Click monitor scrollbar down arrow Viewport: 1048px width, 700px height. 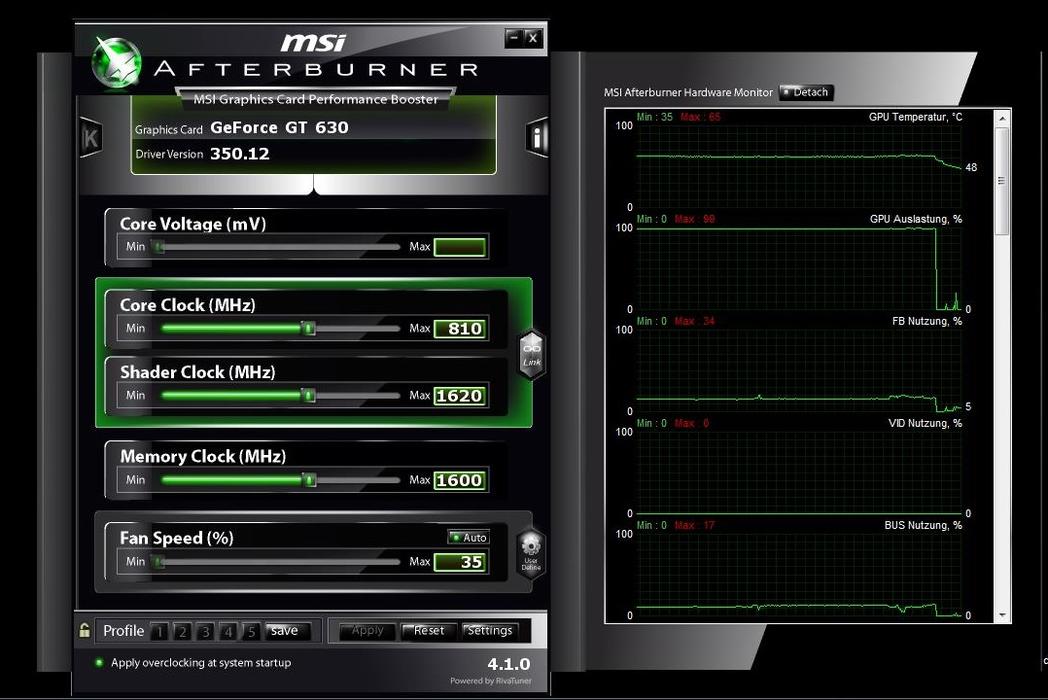coord(1001,615)
